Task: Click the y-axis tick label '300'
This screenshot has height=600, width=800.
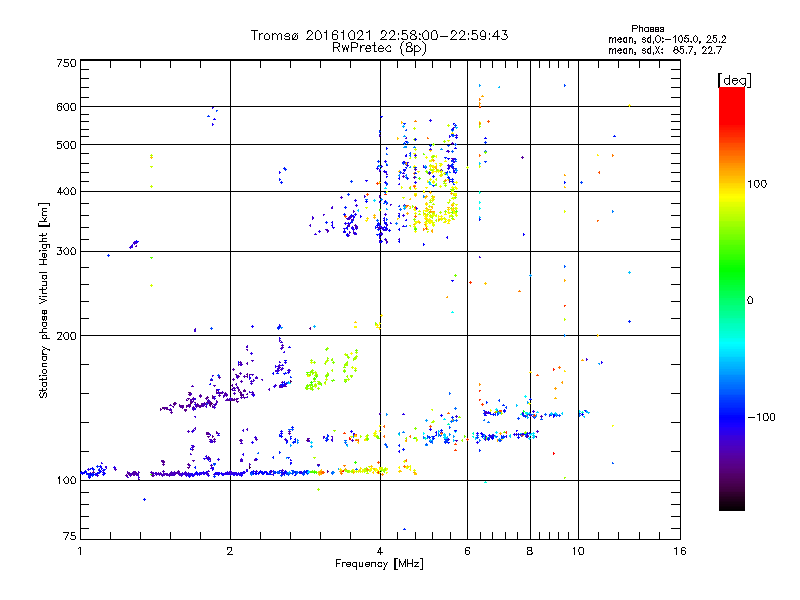Action: [x=67, y=251]
